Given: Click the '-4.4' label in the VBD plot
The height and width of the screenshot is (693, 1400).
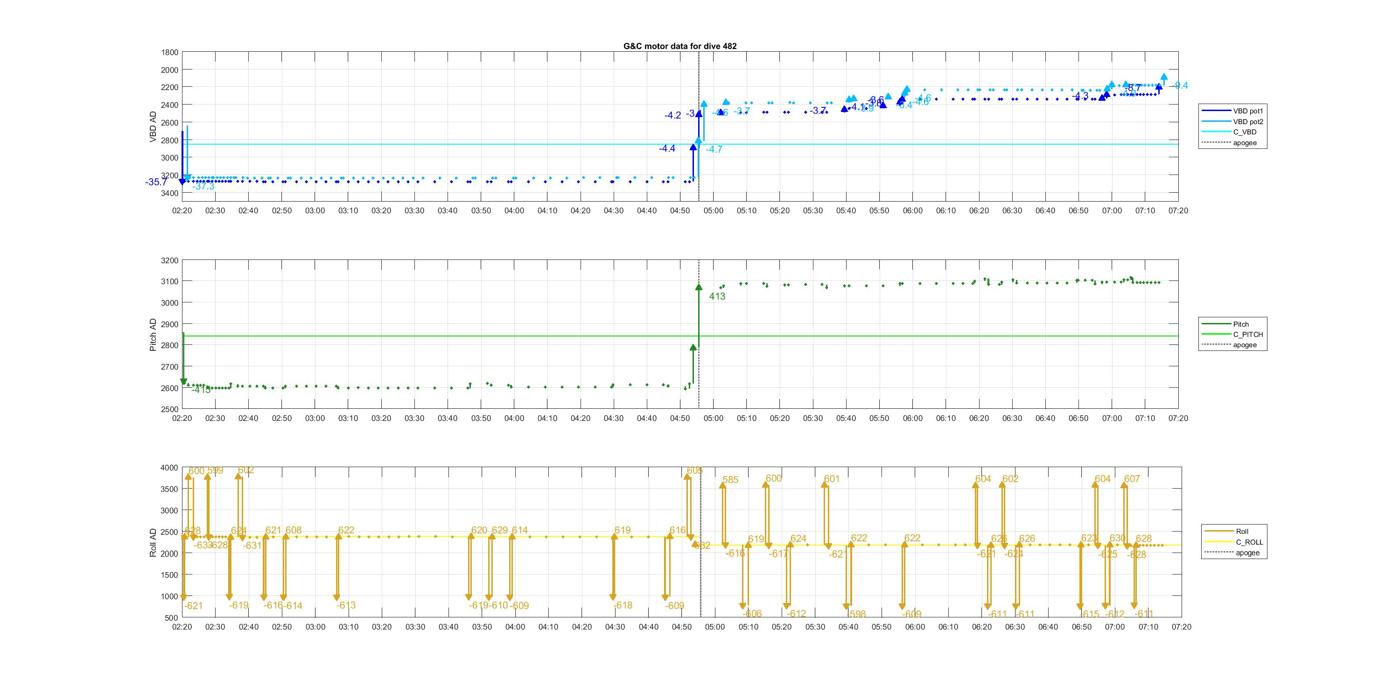Looking at the screenshot, I should click(667, 149).
